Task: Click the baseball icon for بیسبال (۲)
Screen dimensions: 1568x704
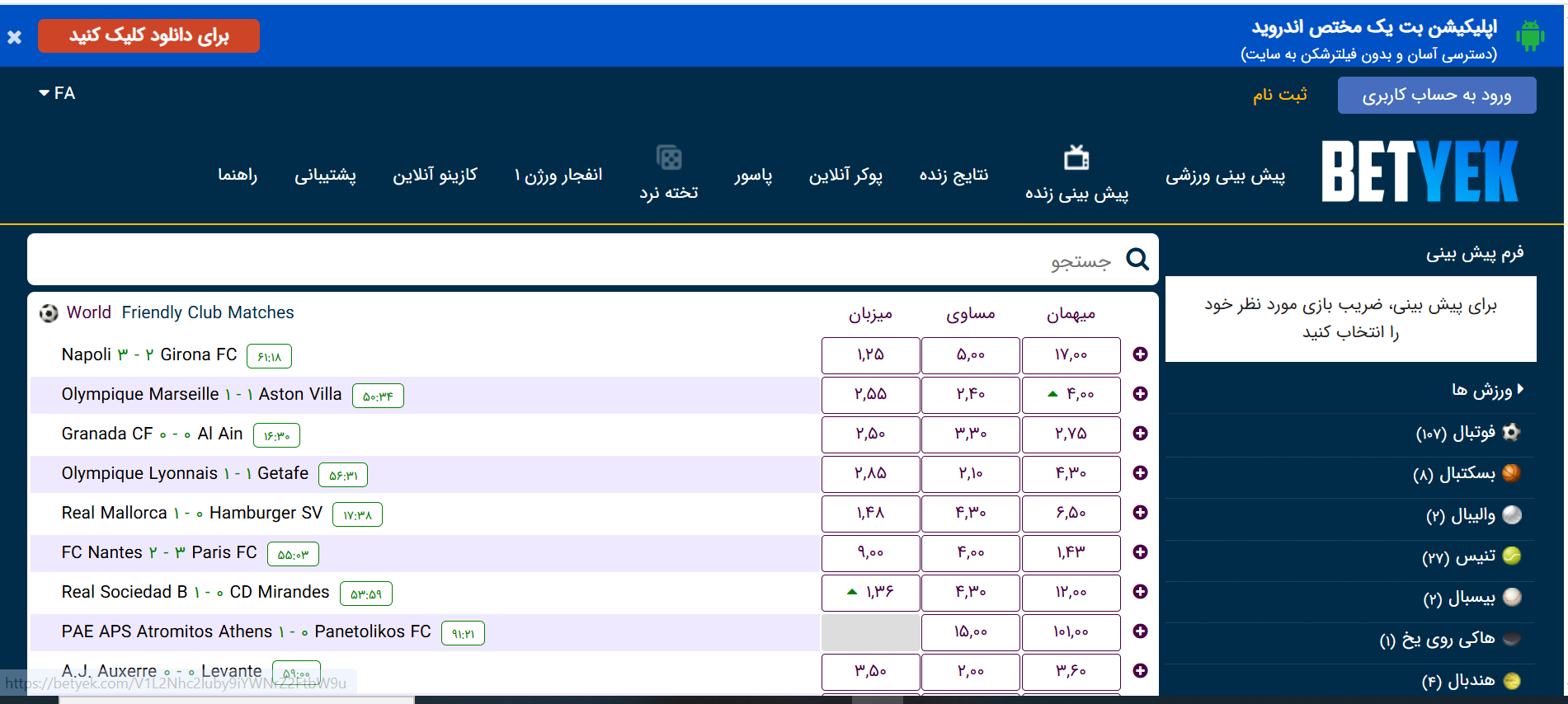Action: (x=1512, y=597)
